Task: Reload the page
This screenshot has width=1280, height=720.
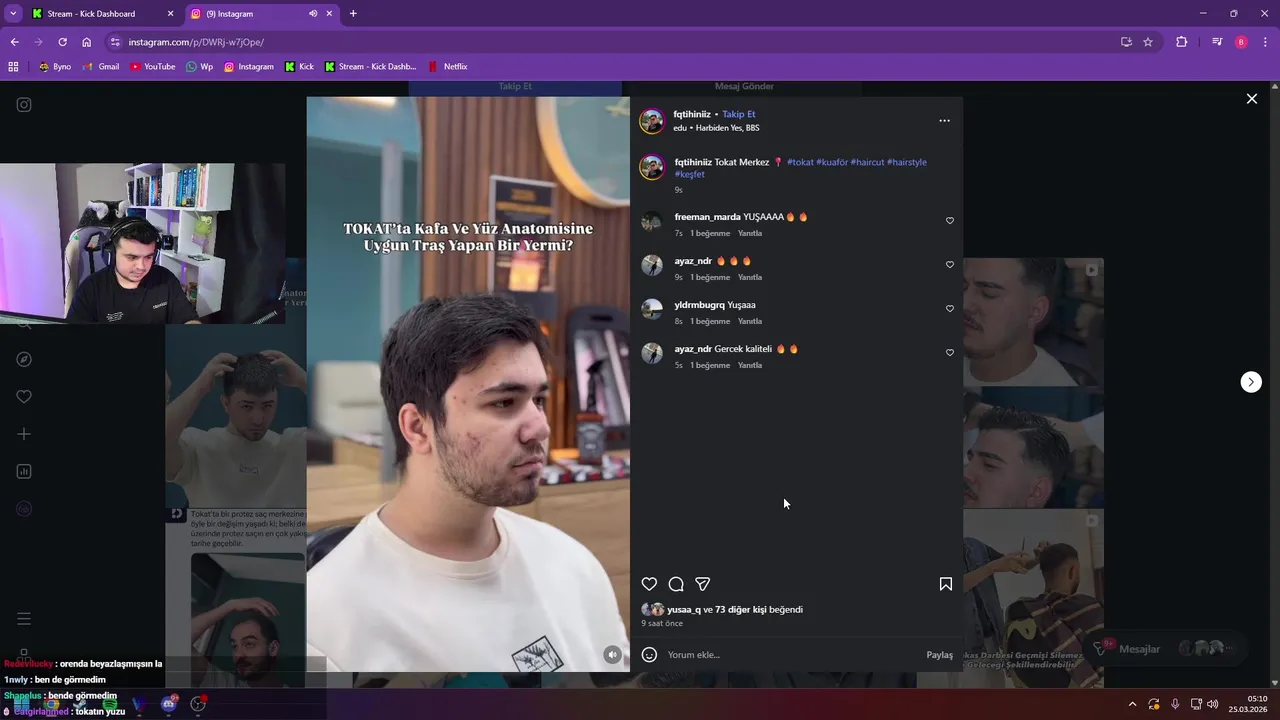Action: click(62, 42)
